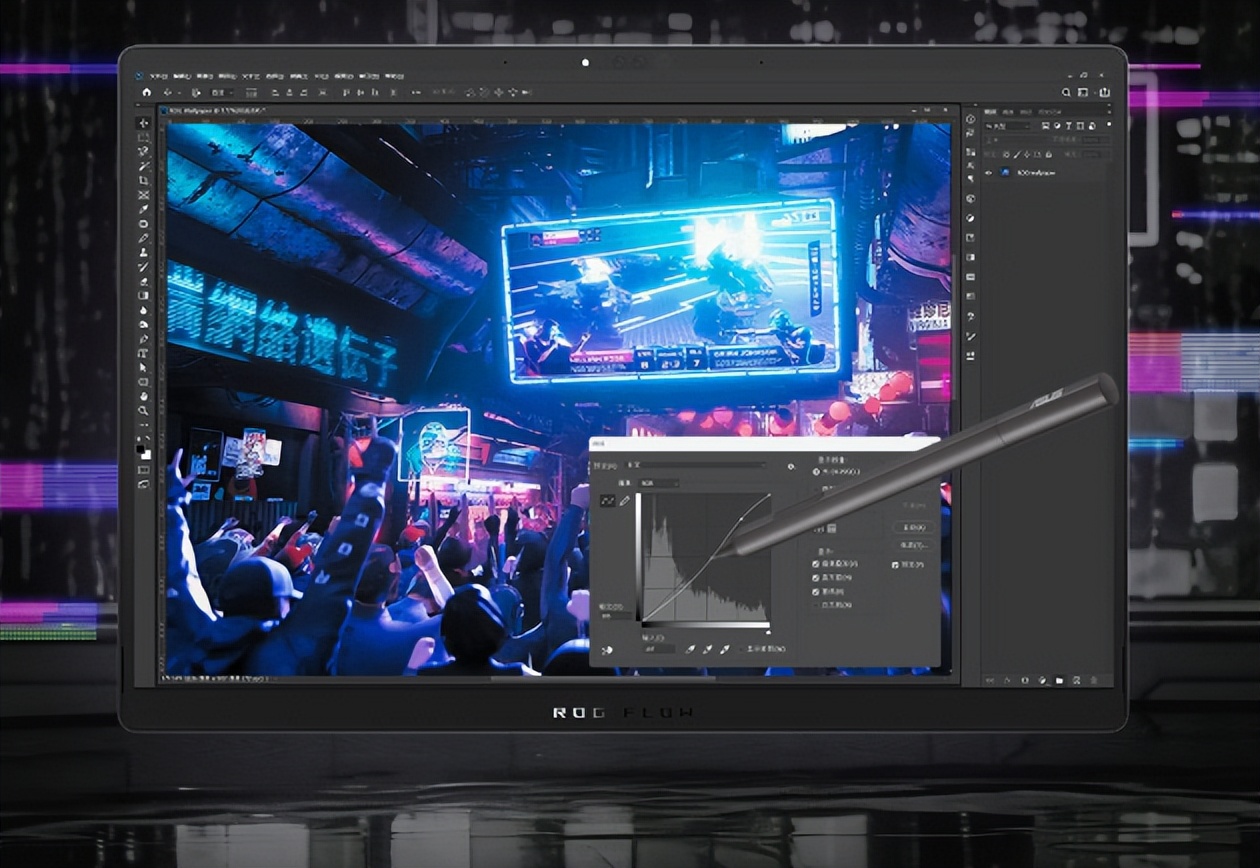Viewport: 1260px width, 868px height.
Task: Open the layer kind filter dropdown
Action: pos(1008,126)
